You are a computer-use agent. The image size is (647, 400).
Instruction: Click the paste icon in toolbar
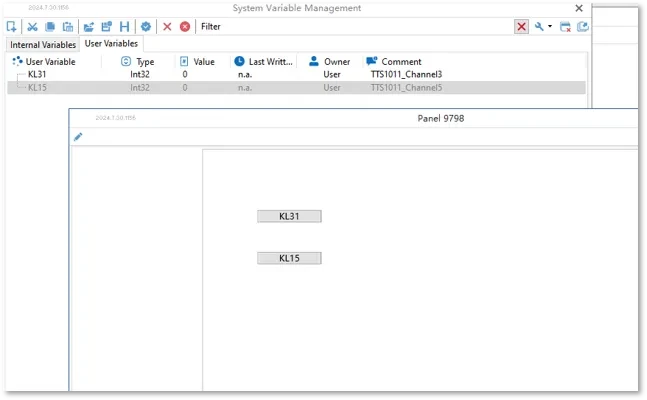[x=67, y=26]
